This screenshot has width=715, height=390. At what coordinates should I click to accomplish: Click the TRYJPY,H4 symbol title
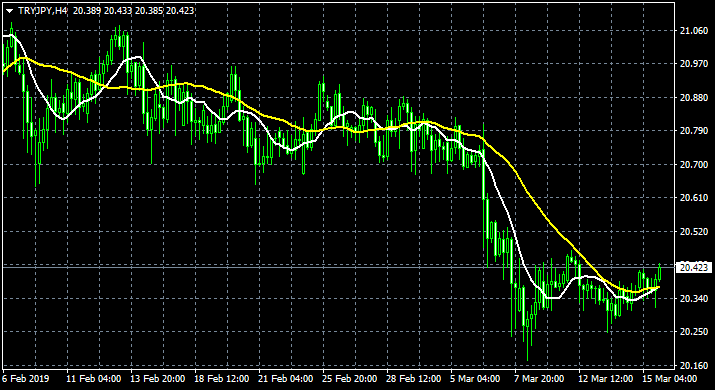click(x=42, y=10)
